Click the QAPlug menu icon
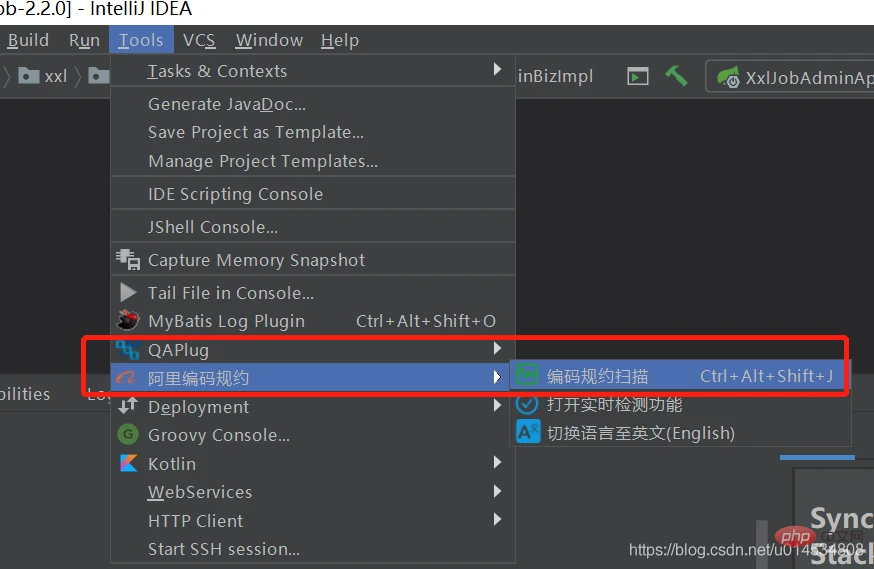This screenshot has height=569, width=874. tap(128, 349)
